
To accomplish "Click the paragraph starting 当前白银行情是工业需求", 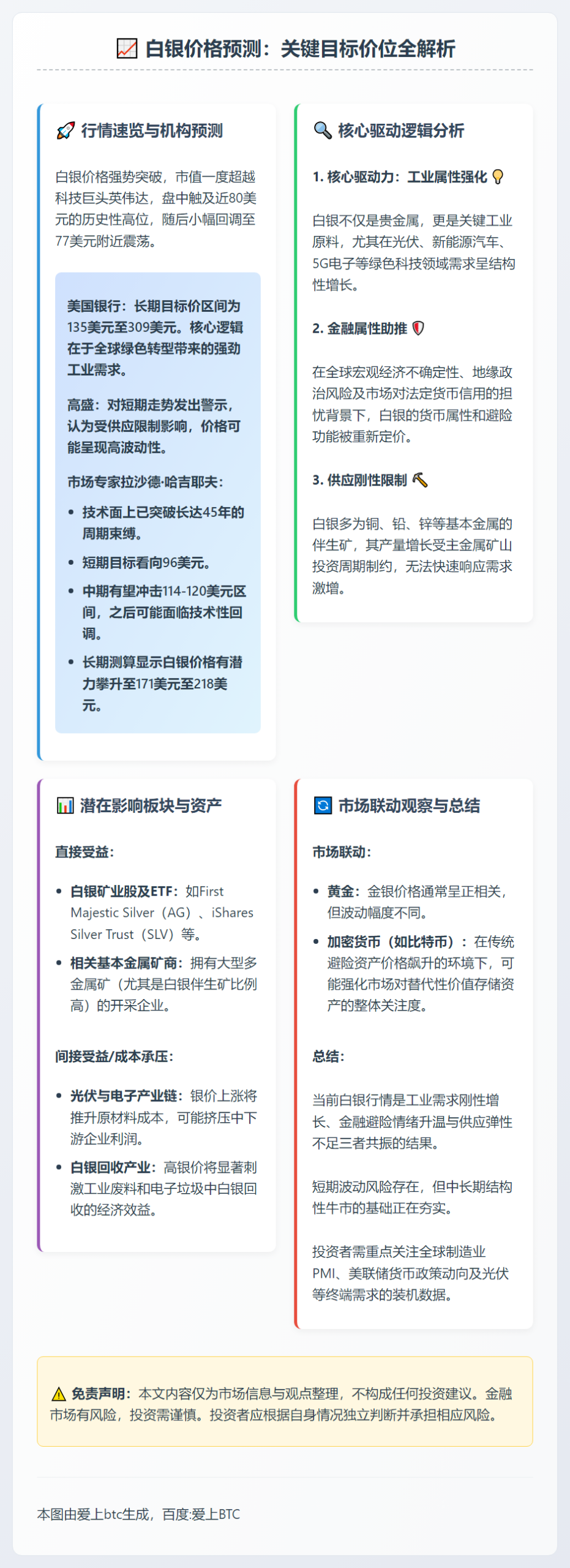I will pos(413,1121).
